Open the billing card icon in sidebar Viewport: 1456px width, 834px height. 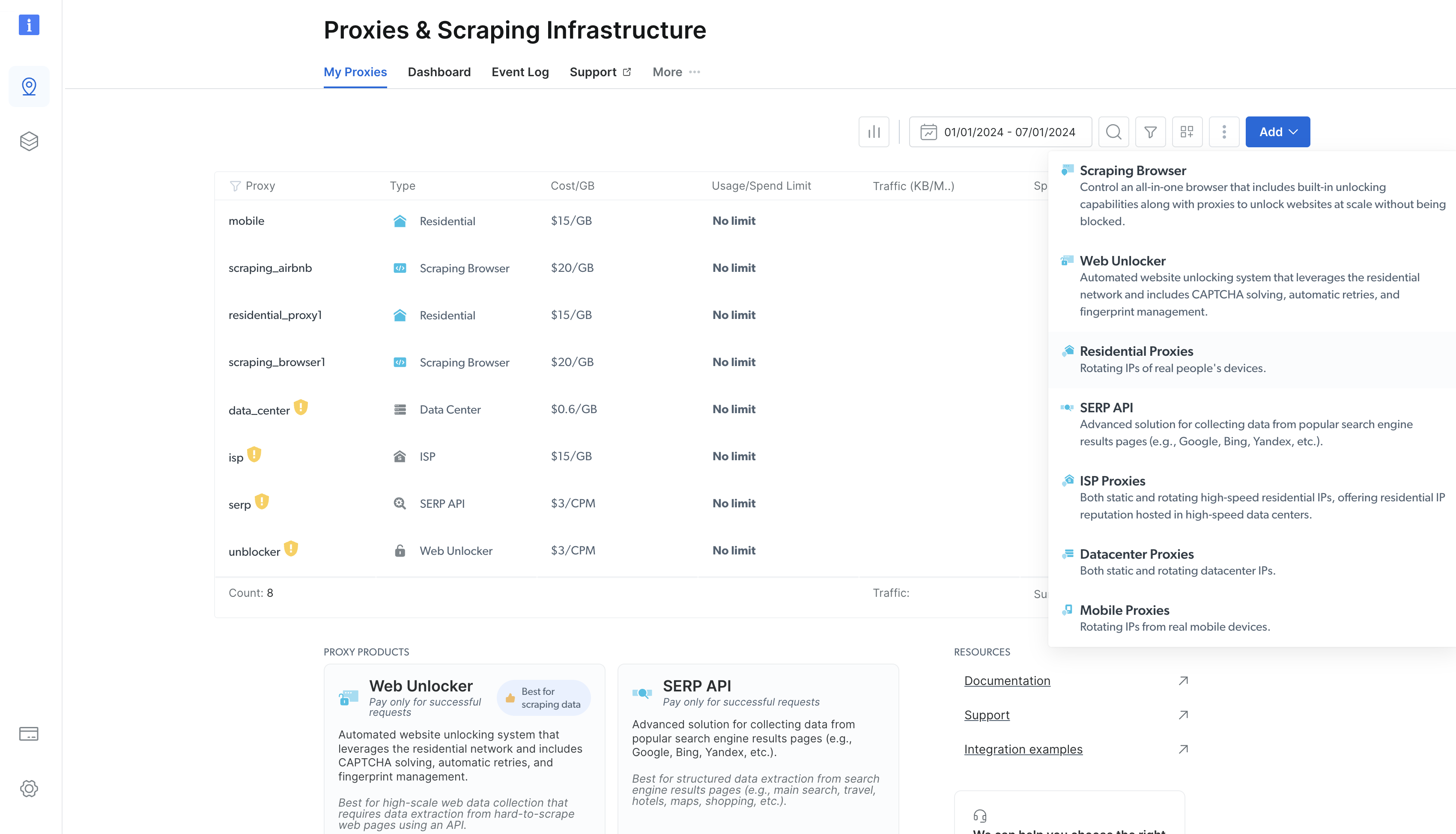click(29, 734)
